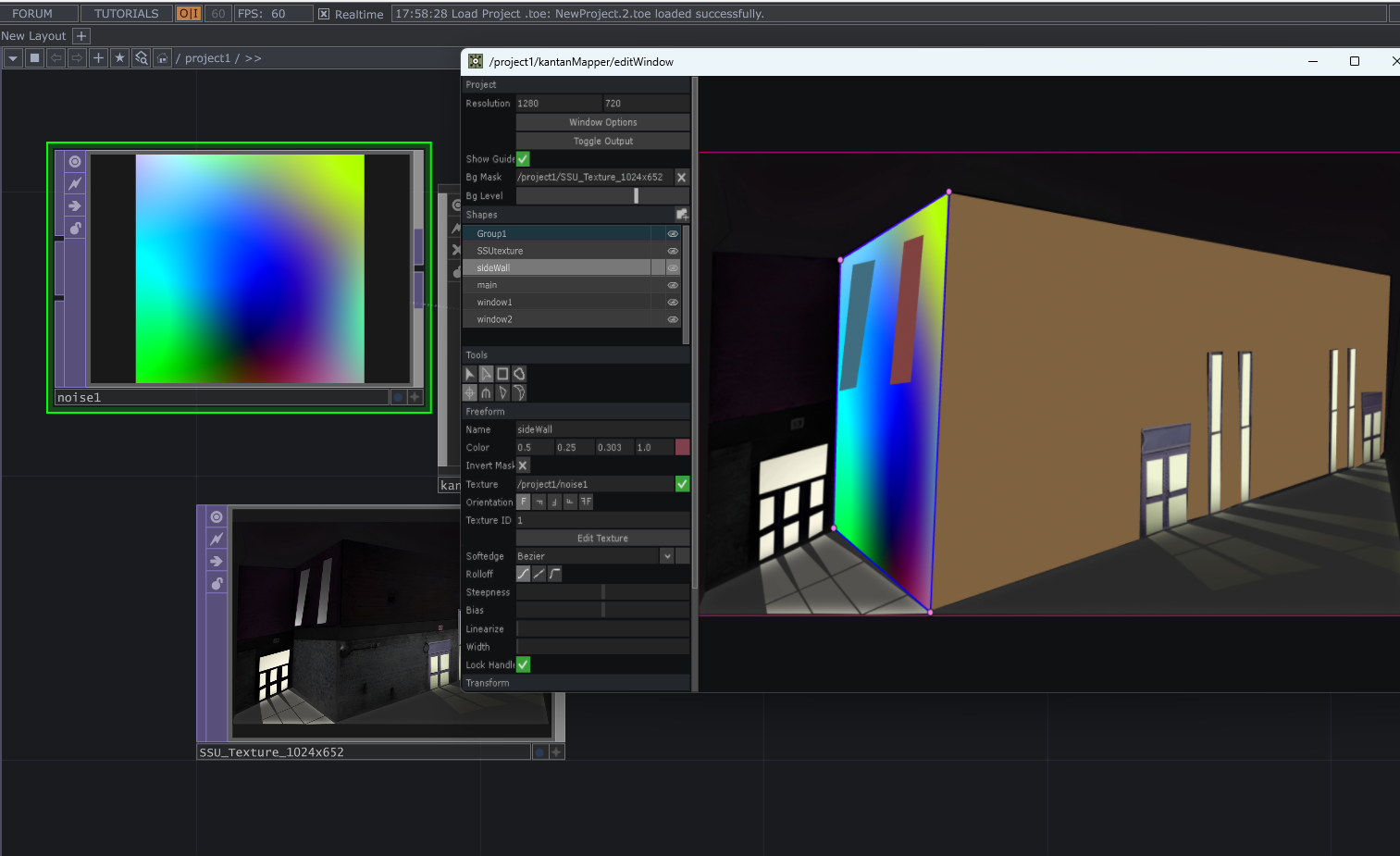Disable the Show Guide checkbox

pyautogui.click(x=522, y=158)
